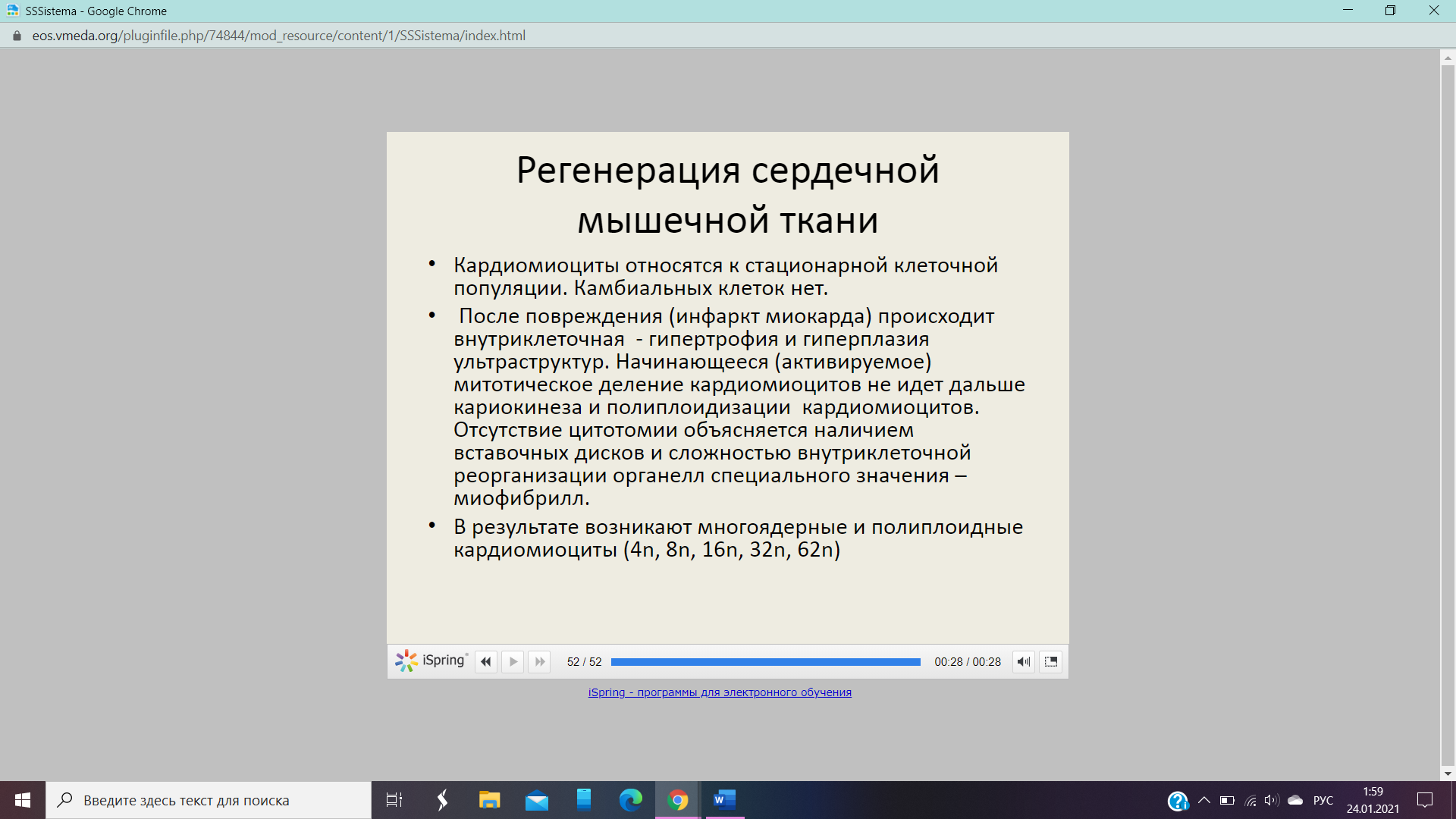The image size is (1456, 819).
Task: Open the clock and calendar flyout
Action: [1373, 800]
